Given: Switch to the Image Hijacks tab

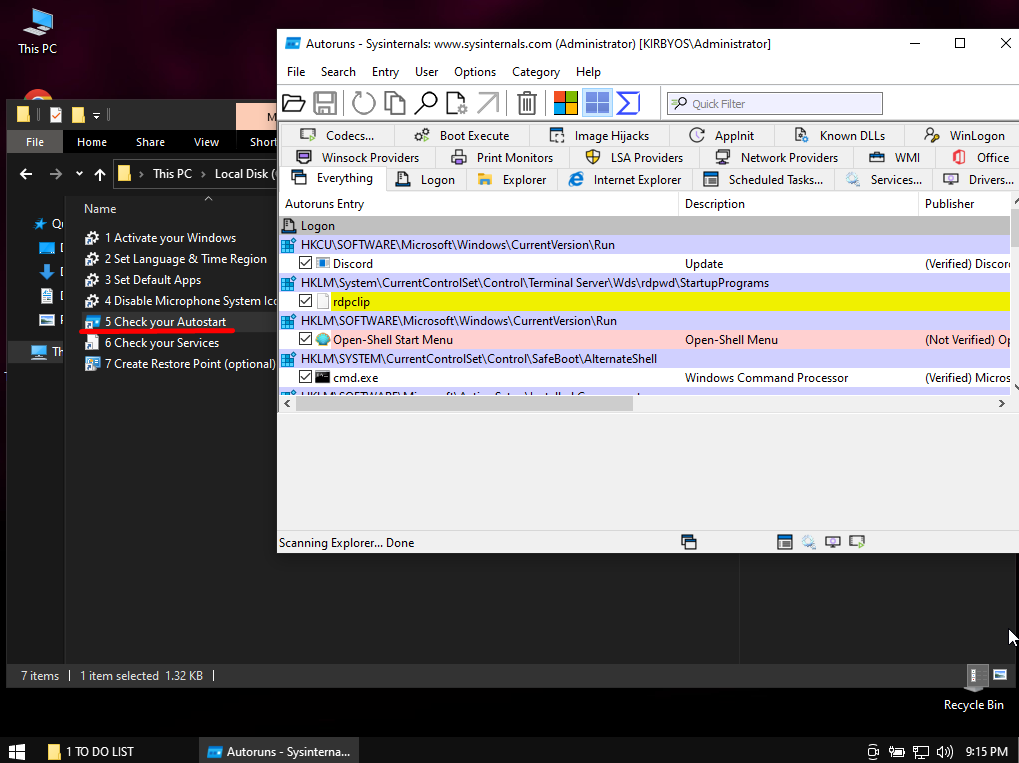Looking at the screenshot, I should [599, 135].
